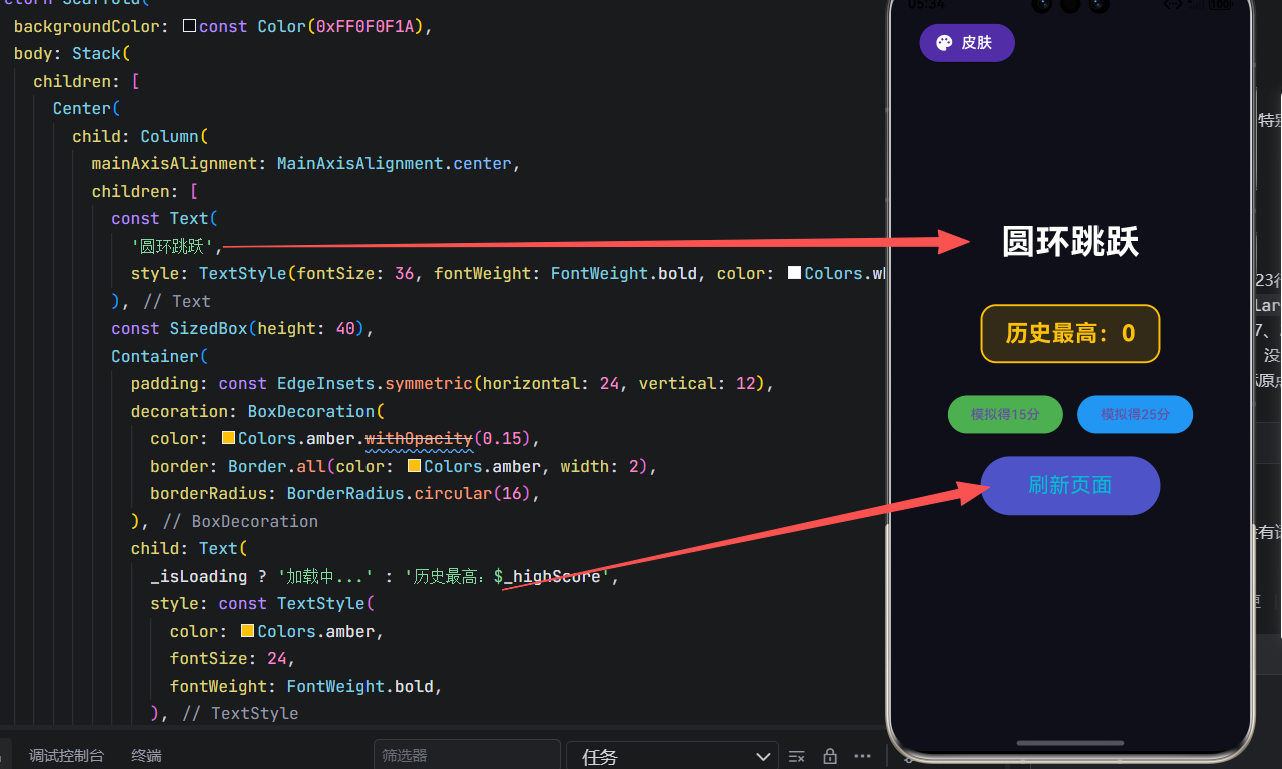Click the 'Container(' line
Image resolution: width=1282 pixels, height=769 pixels.
click(x=160, y=356)
